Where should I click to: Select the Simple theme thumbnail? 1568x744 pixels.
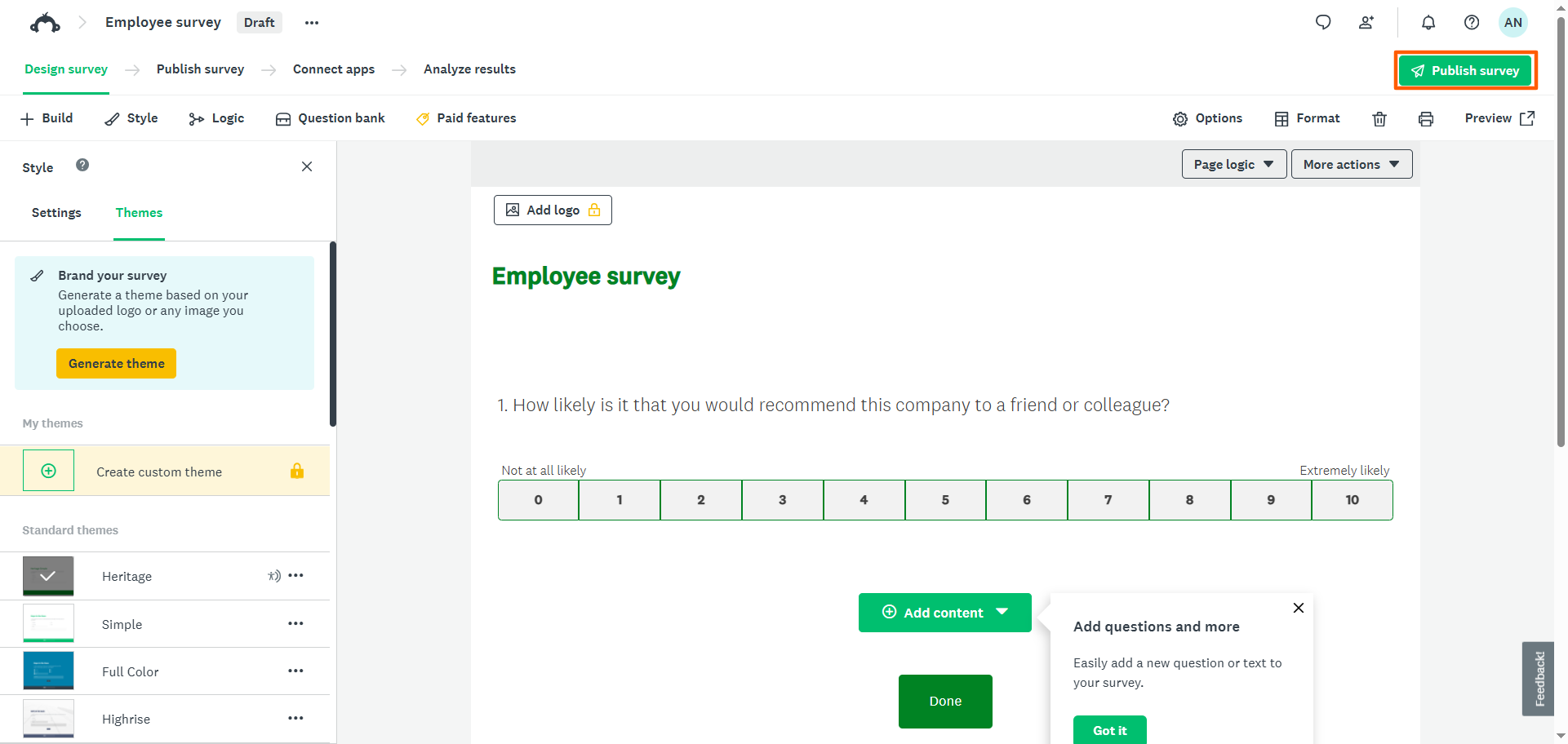point(48,623)
